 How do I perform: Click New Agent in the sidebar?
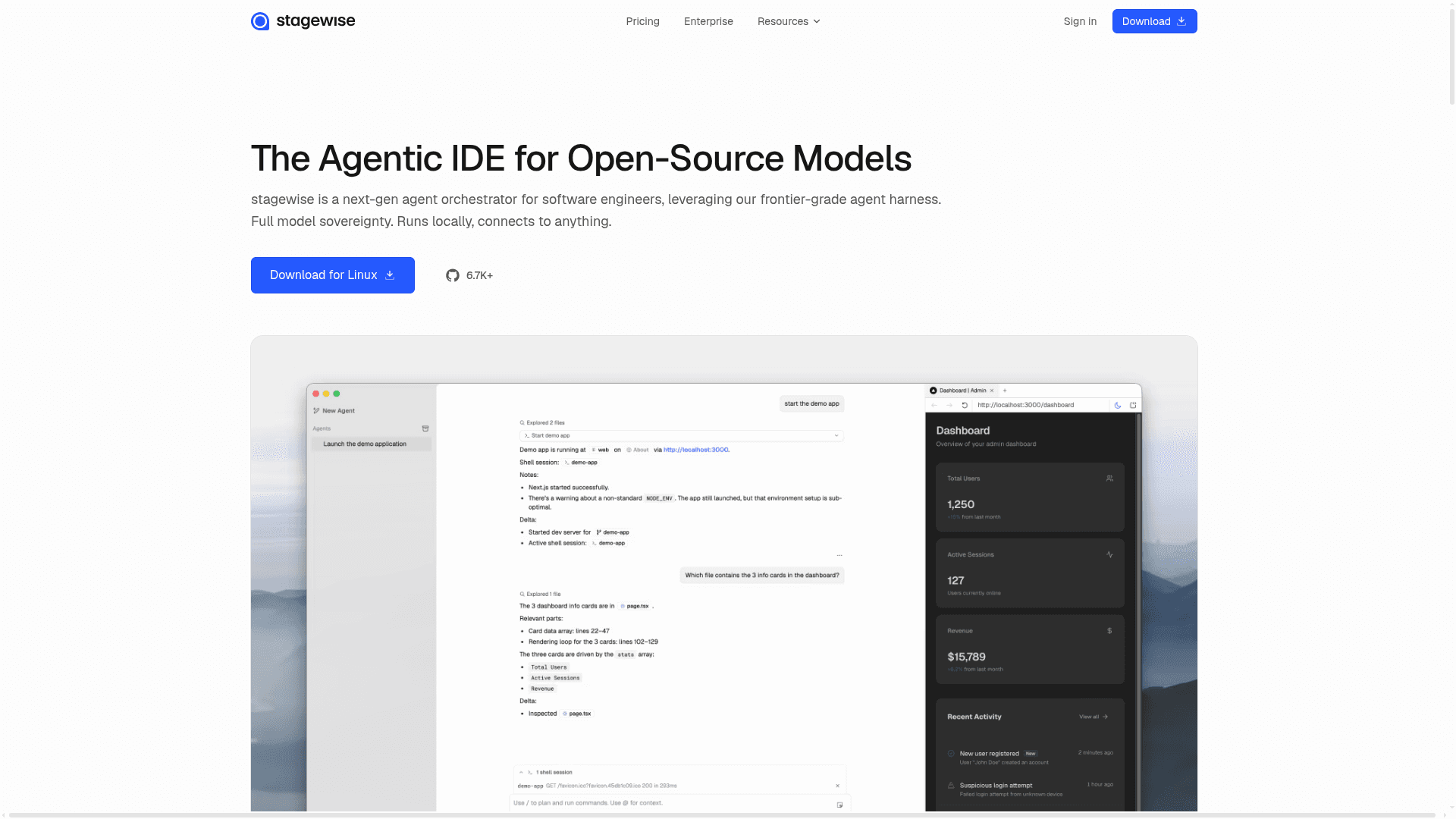pos(334,411)
